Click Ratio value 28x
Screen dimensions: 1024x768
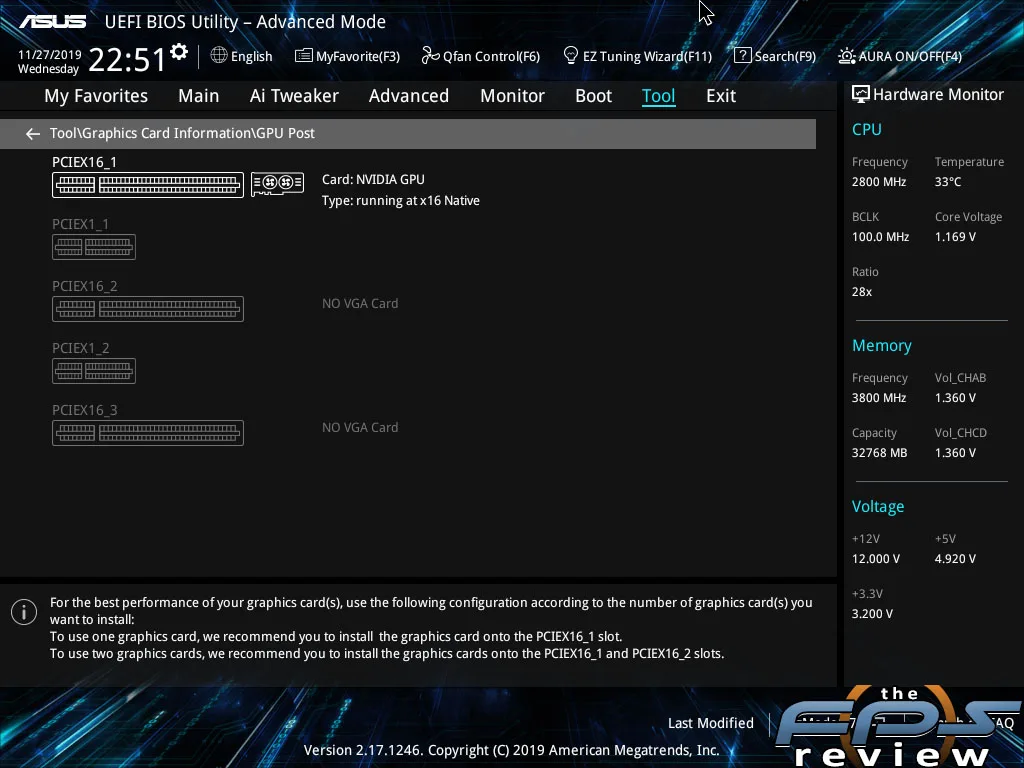point(862,292)
